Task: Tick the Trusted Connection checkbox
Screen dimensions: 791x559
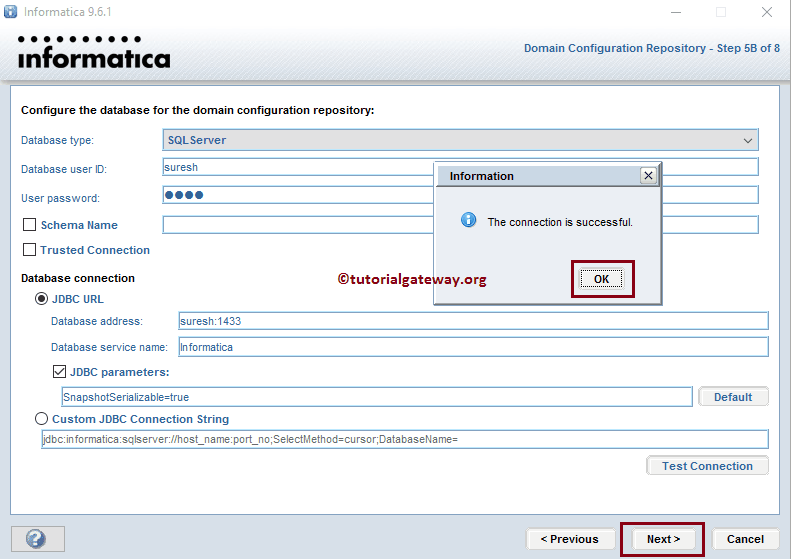Action: pyautogui.click(x=30, y=249)
